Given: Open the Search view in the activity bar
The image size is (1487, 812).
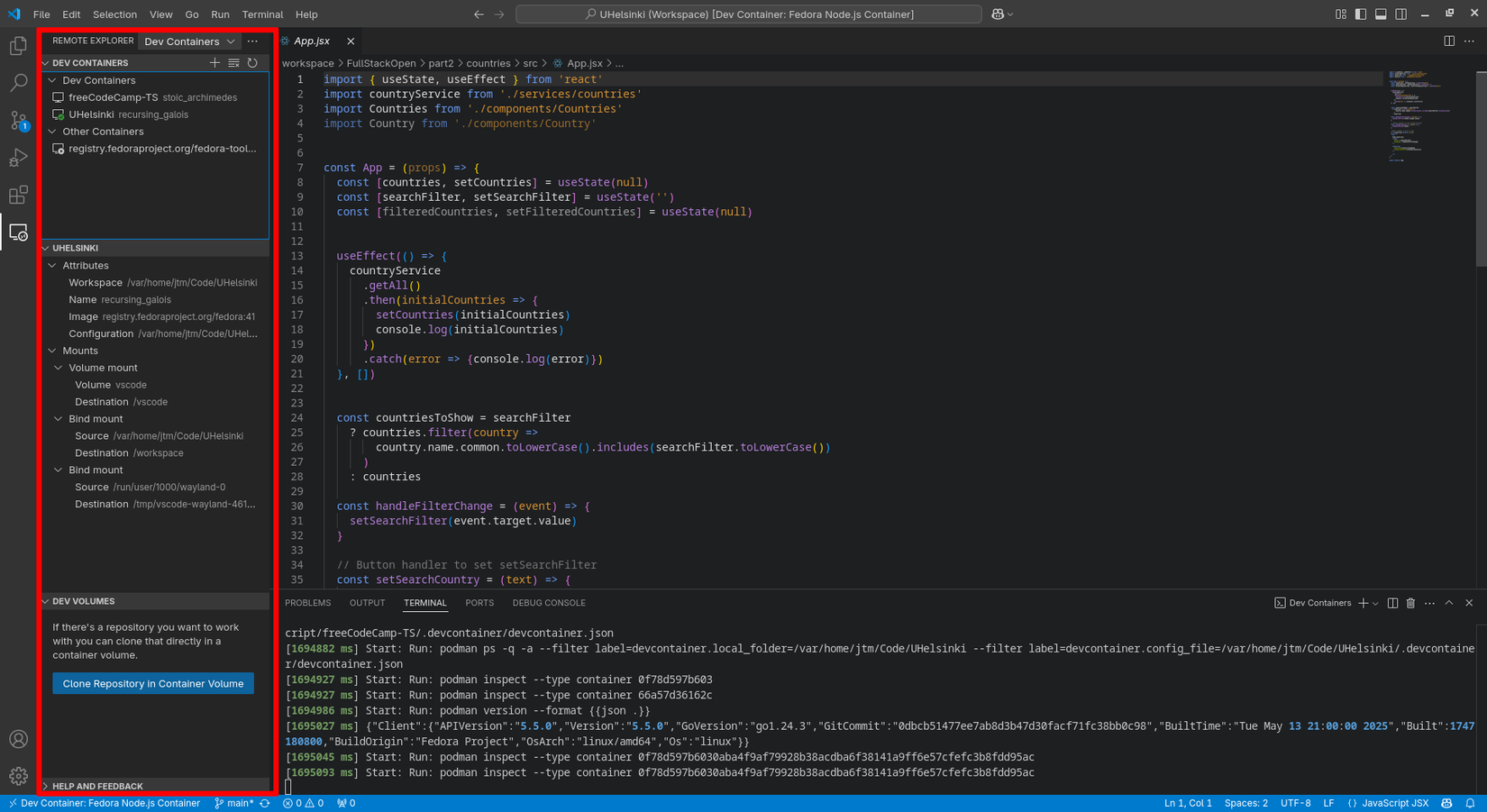Looking at the screenshot, I should (x=18, y=82).
